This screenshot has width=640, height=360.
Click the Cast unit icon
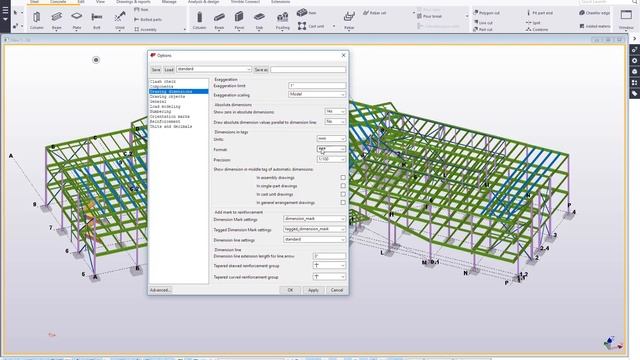click(302, 26)
